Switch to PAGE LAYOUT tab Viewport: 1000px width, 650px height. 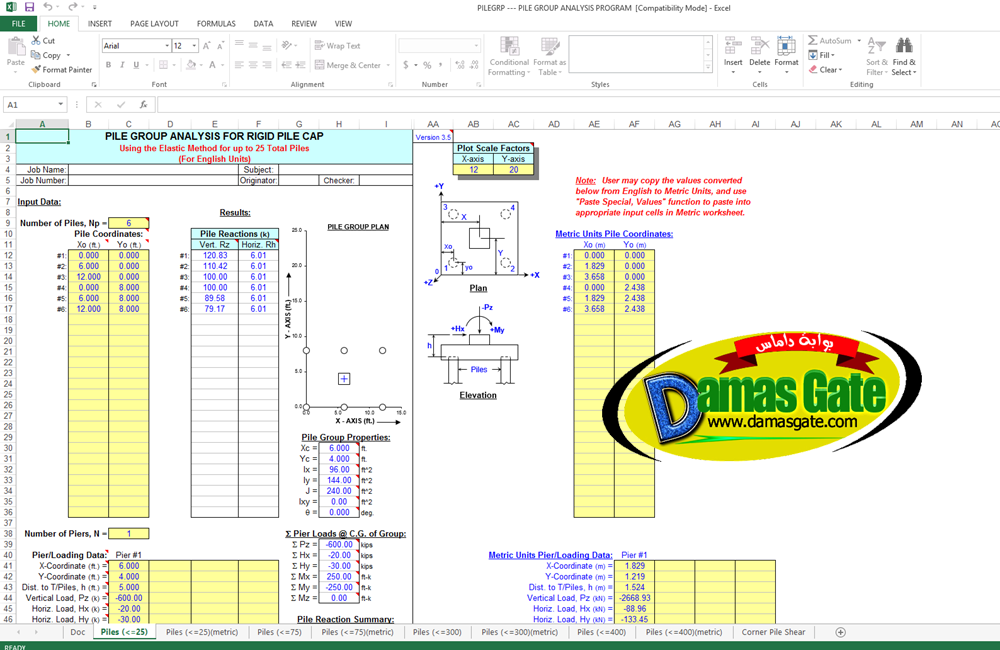coord(154,24)
